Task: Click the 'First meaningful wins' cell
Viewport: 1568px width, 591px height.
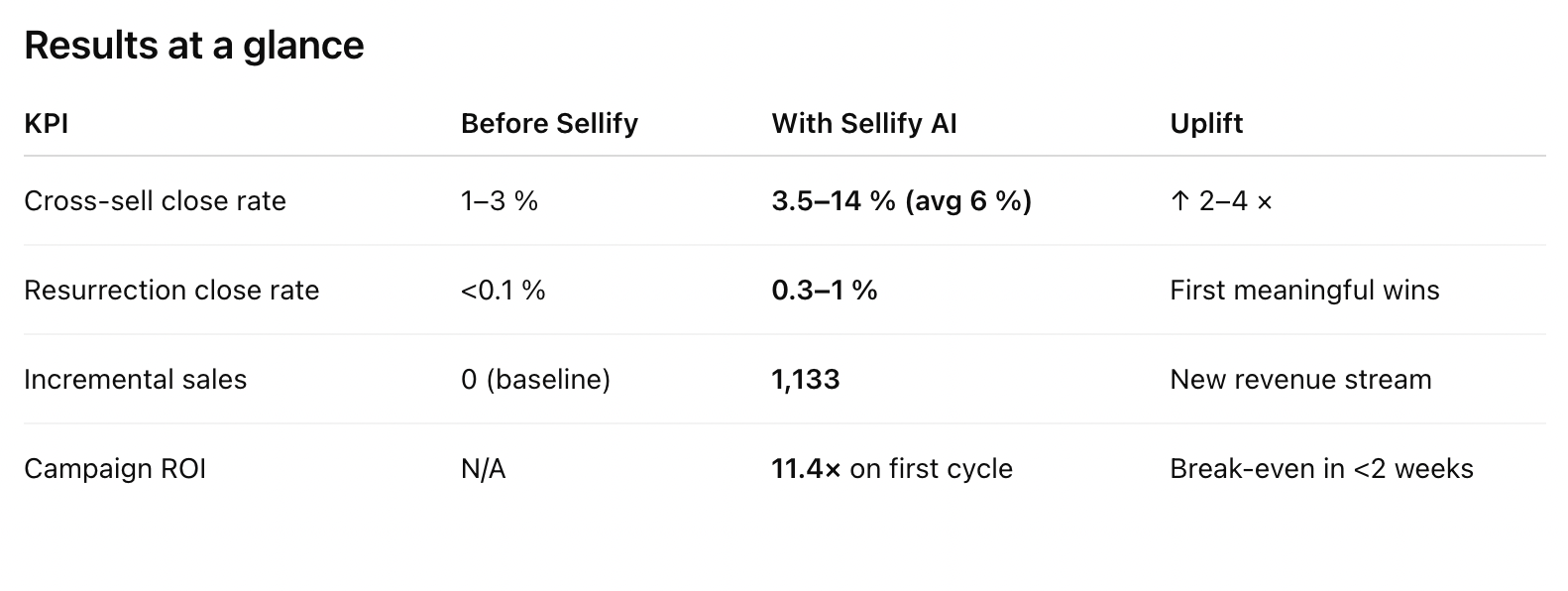Action: pyautogui.click(x=1304, y=291)
